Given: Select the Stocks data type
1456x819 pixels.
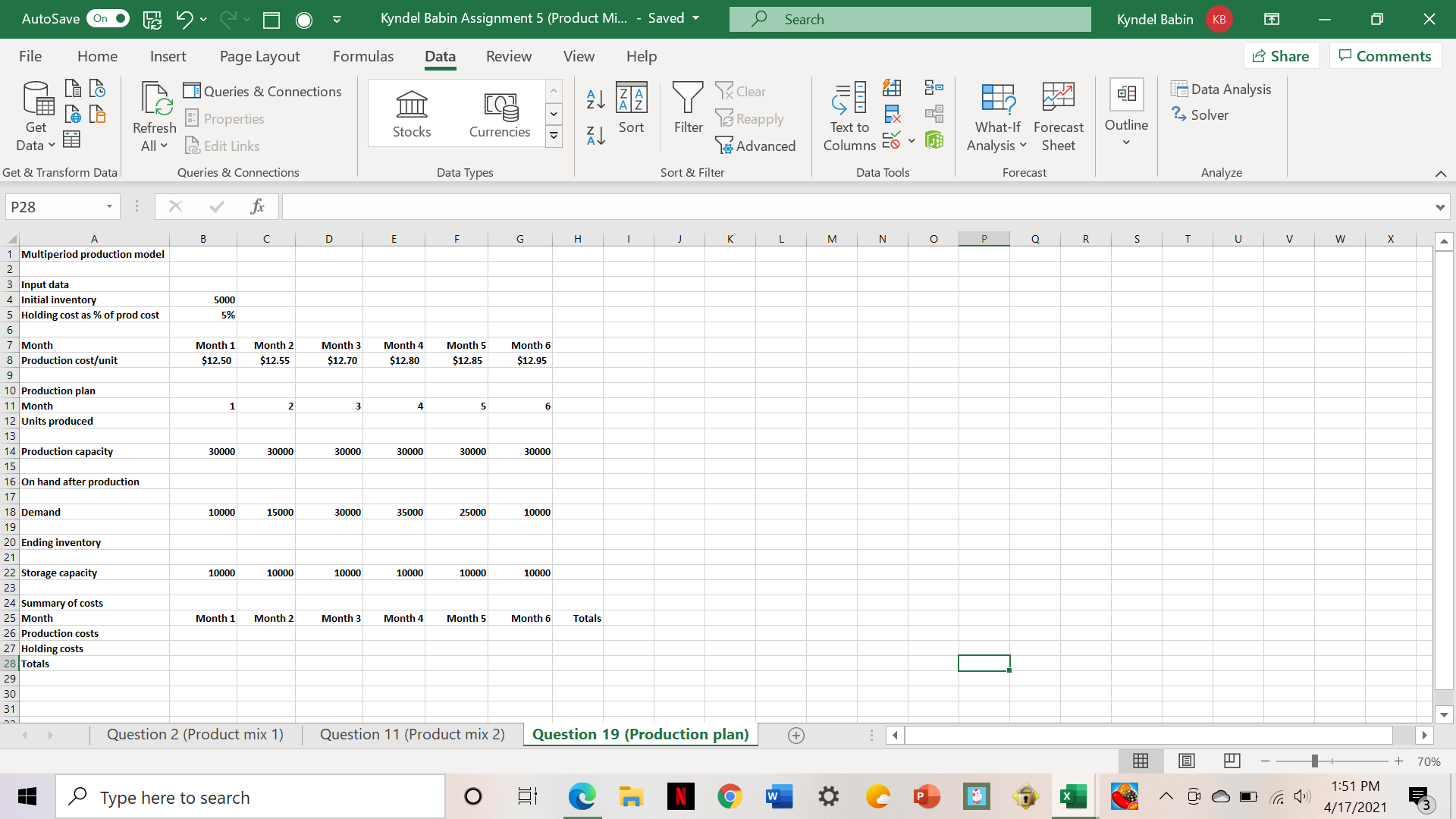Looking at the screenshot, I should [x=412, y=114].
